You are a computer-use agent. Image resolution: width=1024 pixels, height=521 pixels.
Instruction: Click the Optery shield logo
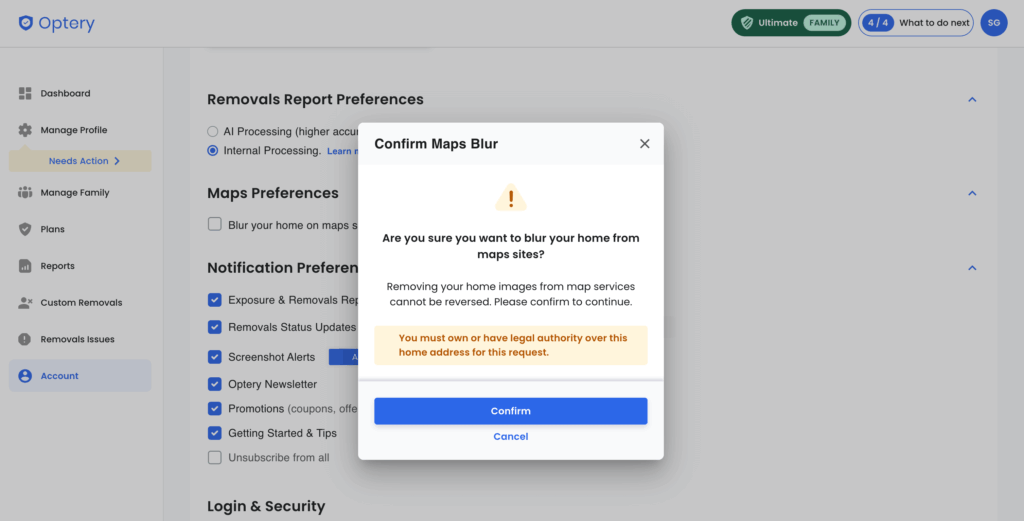[26, 23]
